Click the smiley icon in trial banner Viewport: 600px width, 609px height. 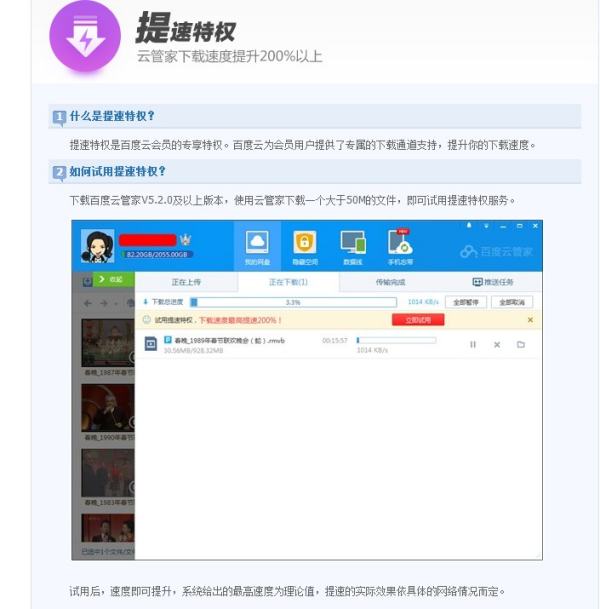(146, 320)
